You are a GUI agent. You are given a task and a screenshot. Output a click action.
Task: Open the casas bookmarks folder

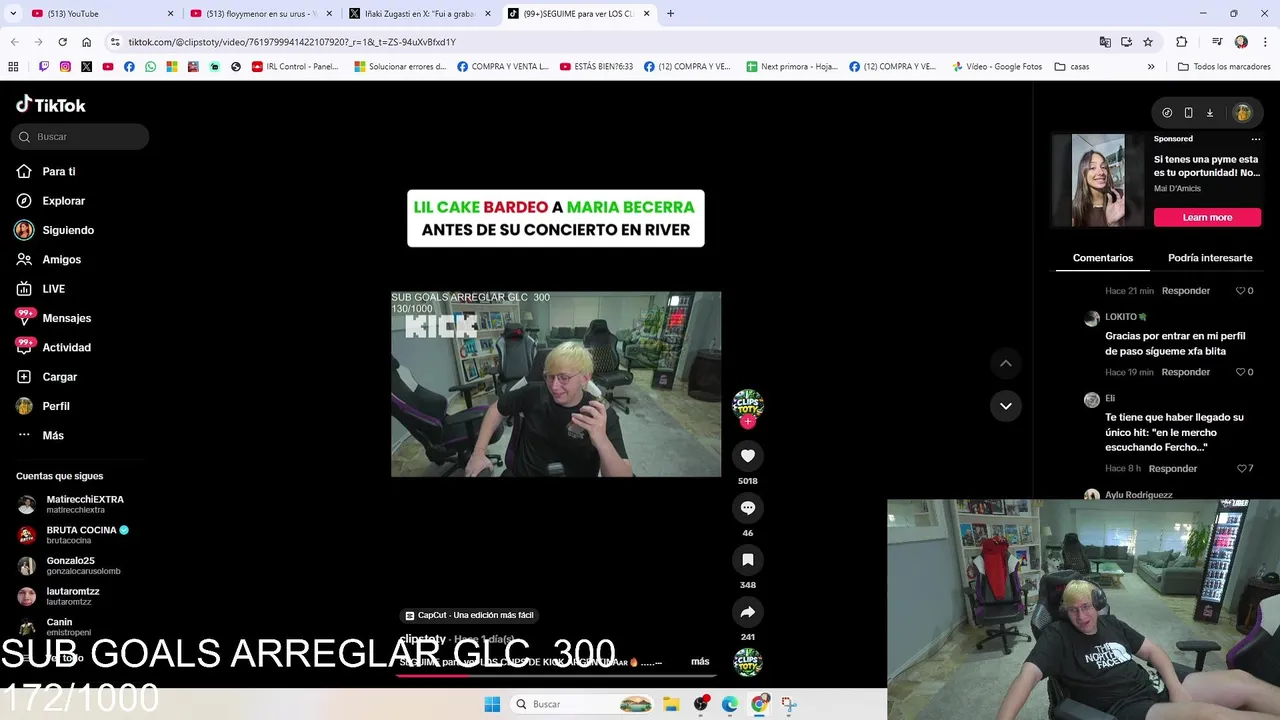click(1072, 67)
